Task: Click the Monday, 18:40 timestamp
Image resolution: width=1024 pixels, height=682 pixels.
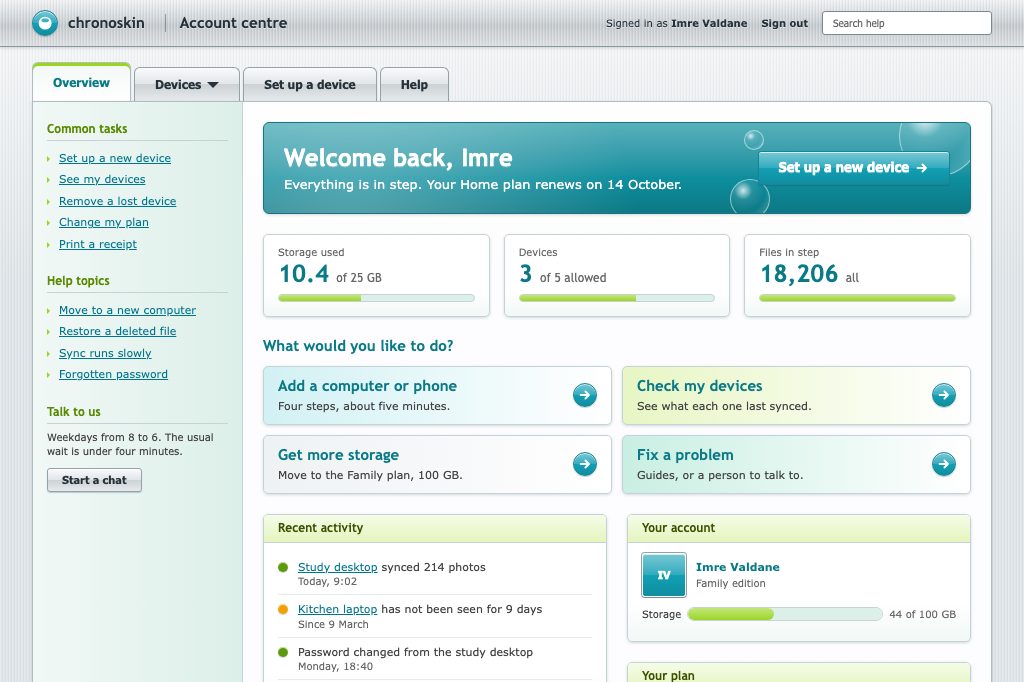Action: click(335, 666)
